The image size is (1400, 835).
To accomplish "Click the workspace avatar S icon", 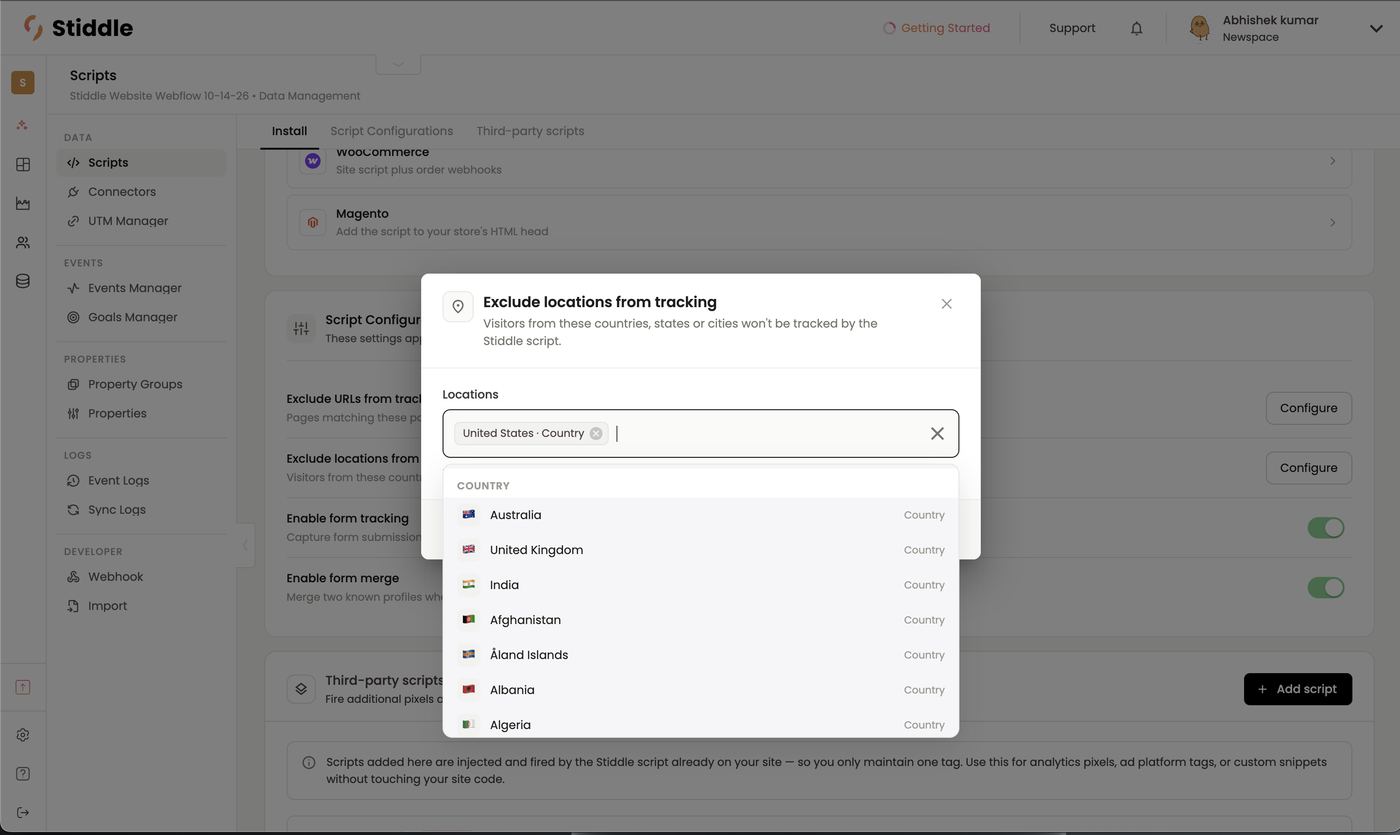I will [x=23, y=82].
